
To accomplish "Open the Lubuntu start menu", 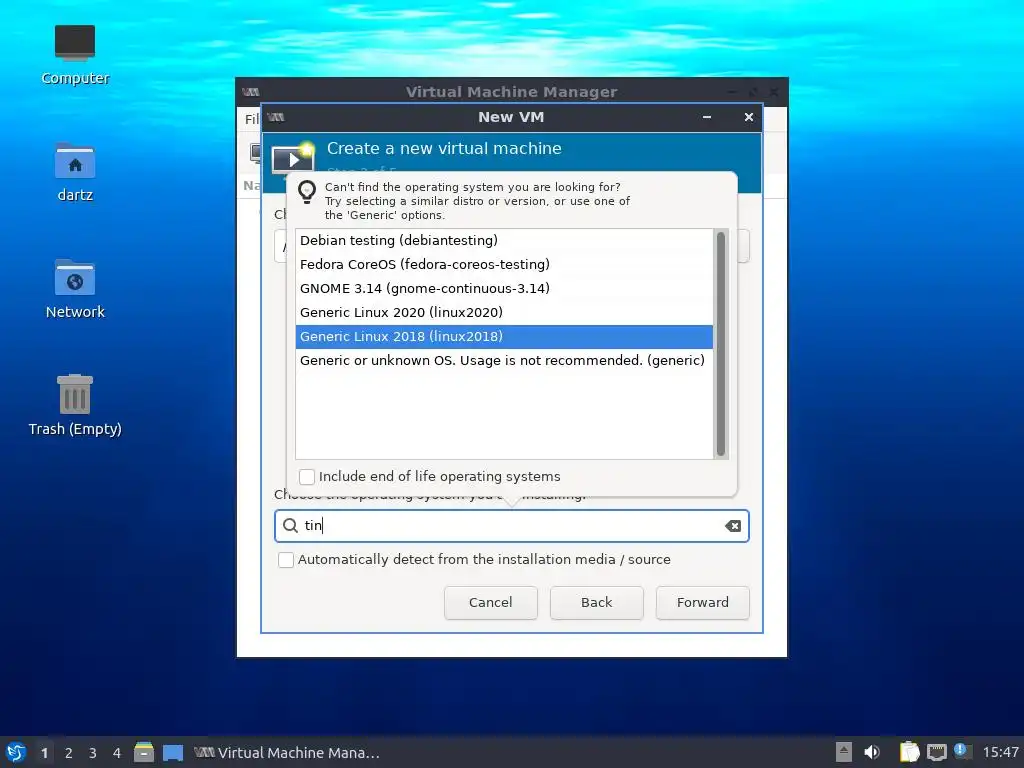I will click(x=16, y=752).
